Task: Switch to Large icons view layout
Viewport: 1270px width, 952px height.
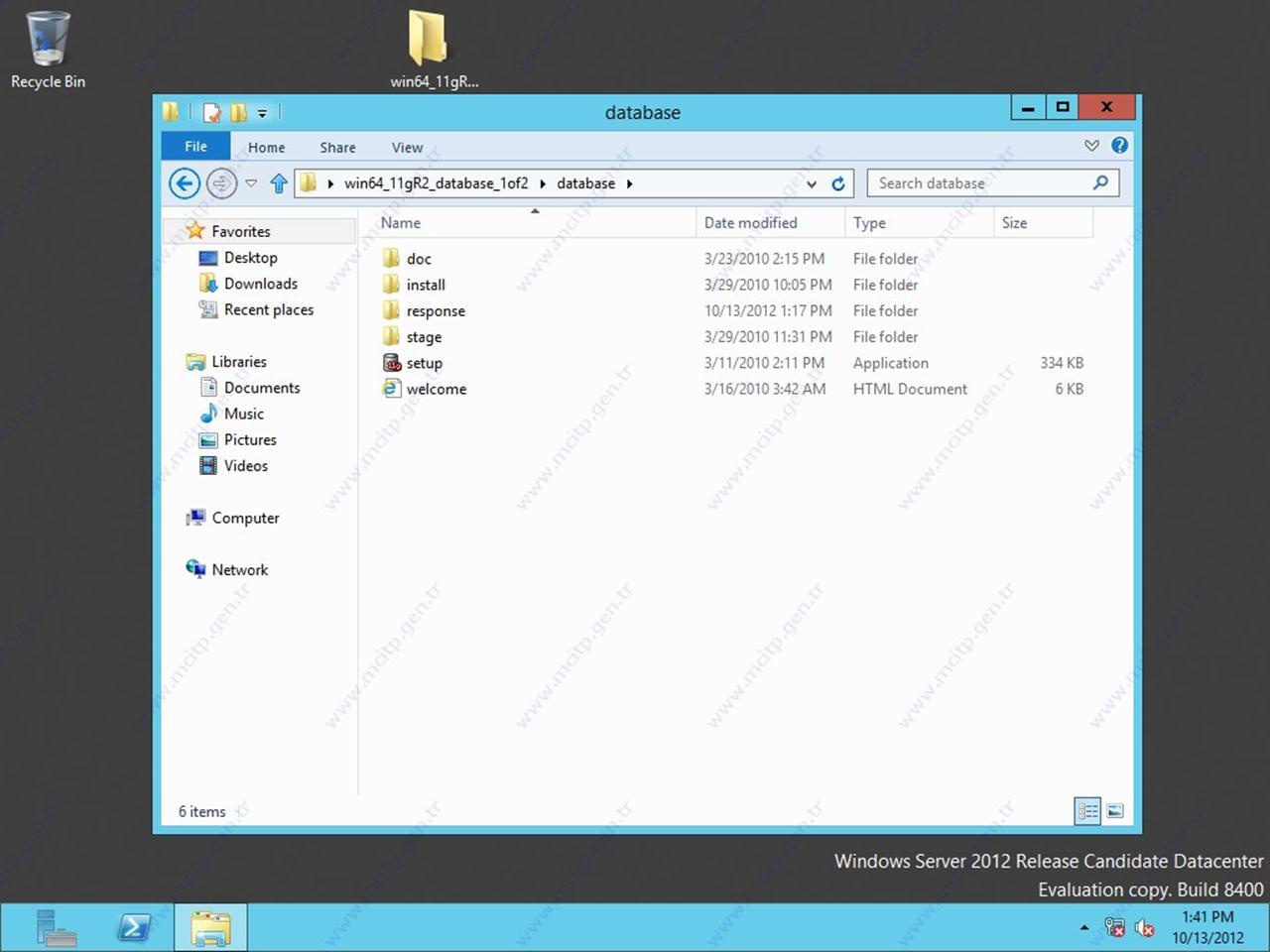Action: (1115, 811)
